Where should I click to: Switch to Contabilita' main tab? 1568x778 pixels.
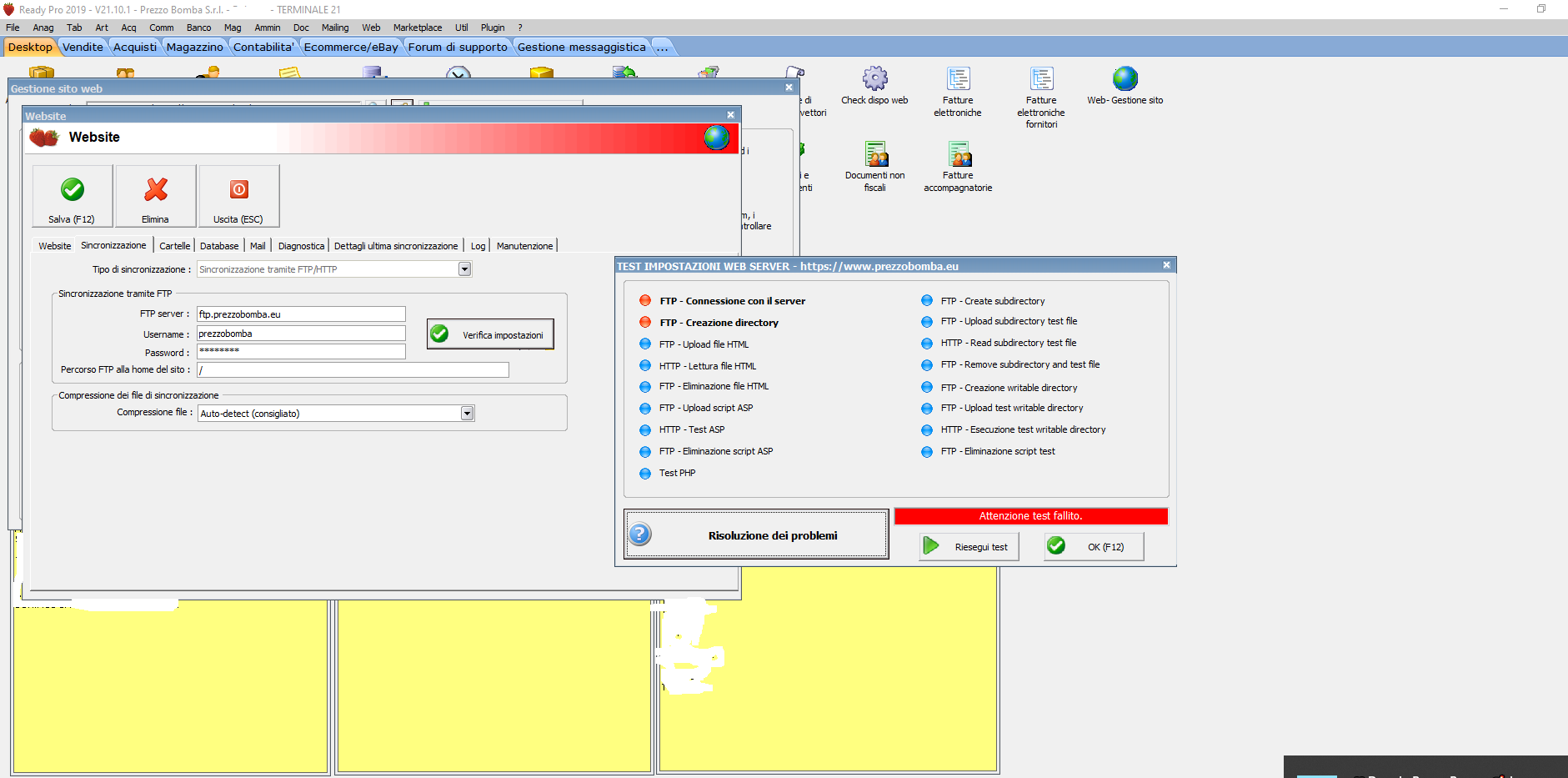(263, 47)
